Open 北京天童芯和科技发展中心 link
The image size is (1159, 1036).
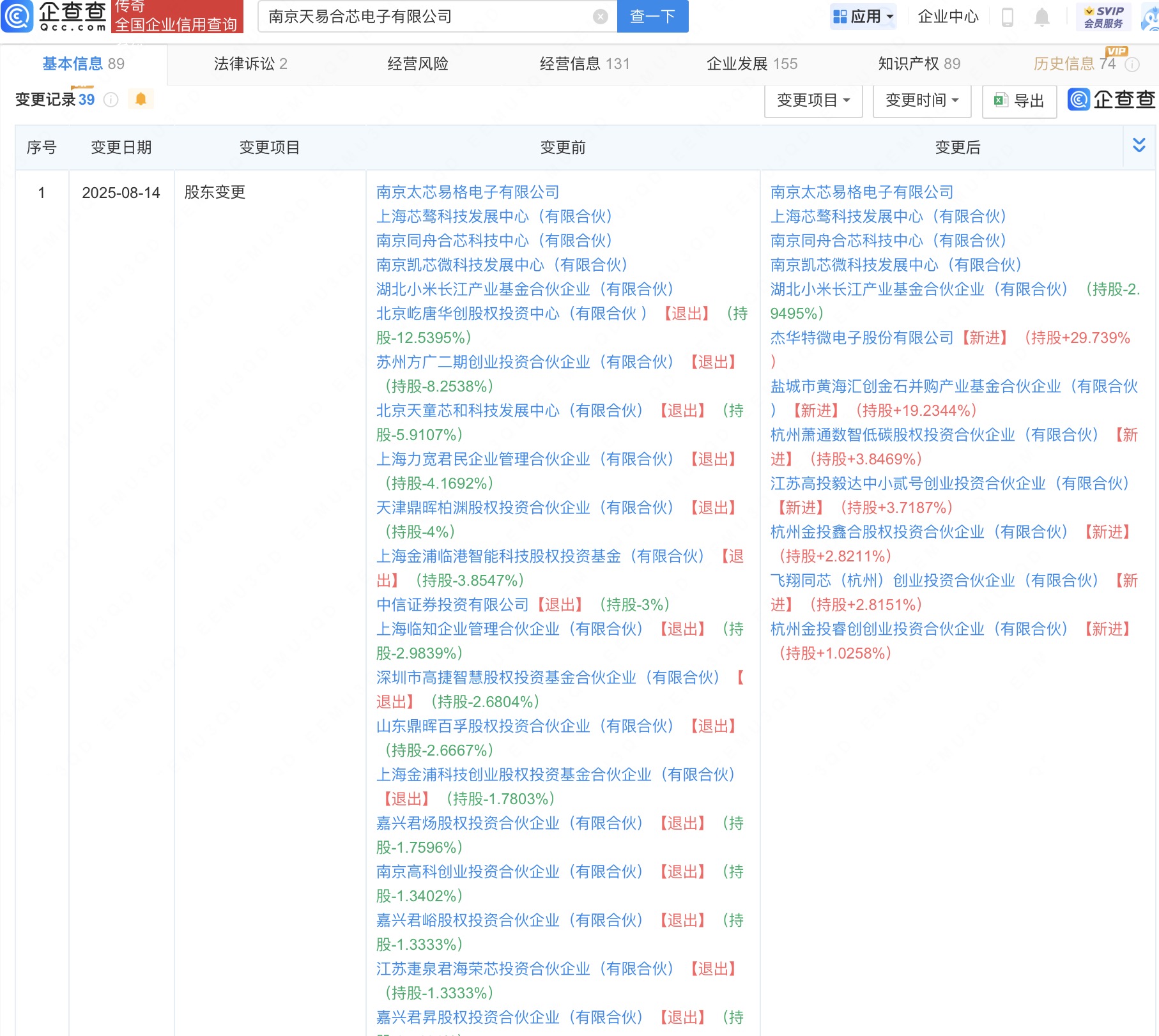510,411
